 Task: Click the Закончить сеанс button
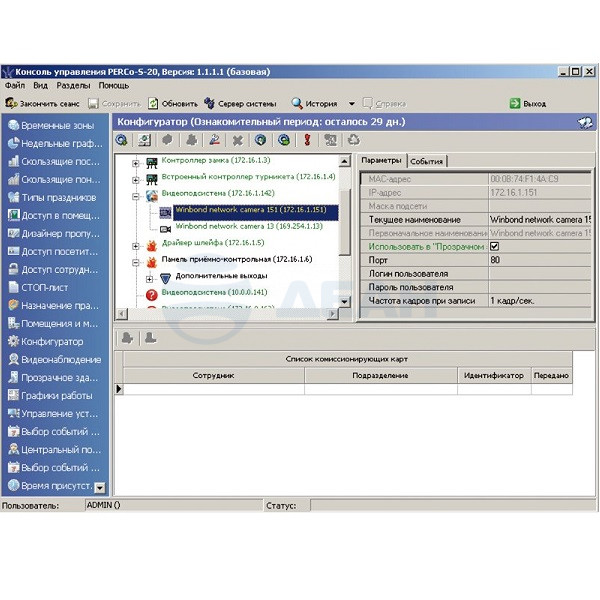42,103
